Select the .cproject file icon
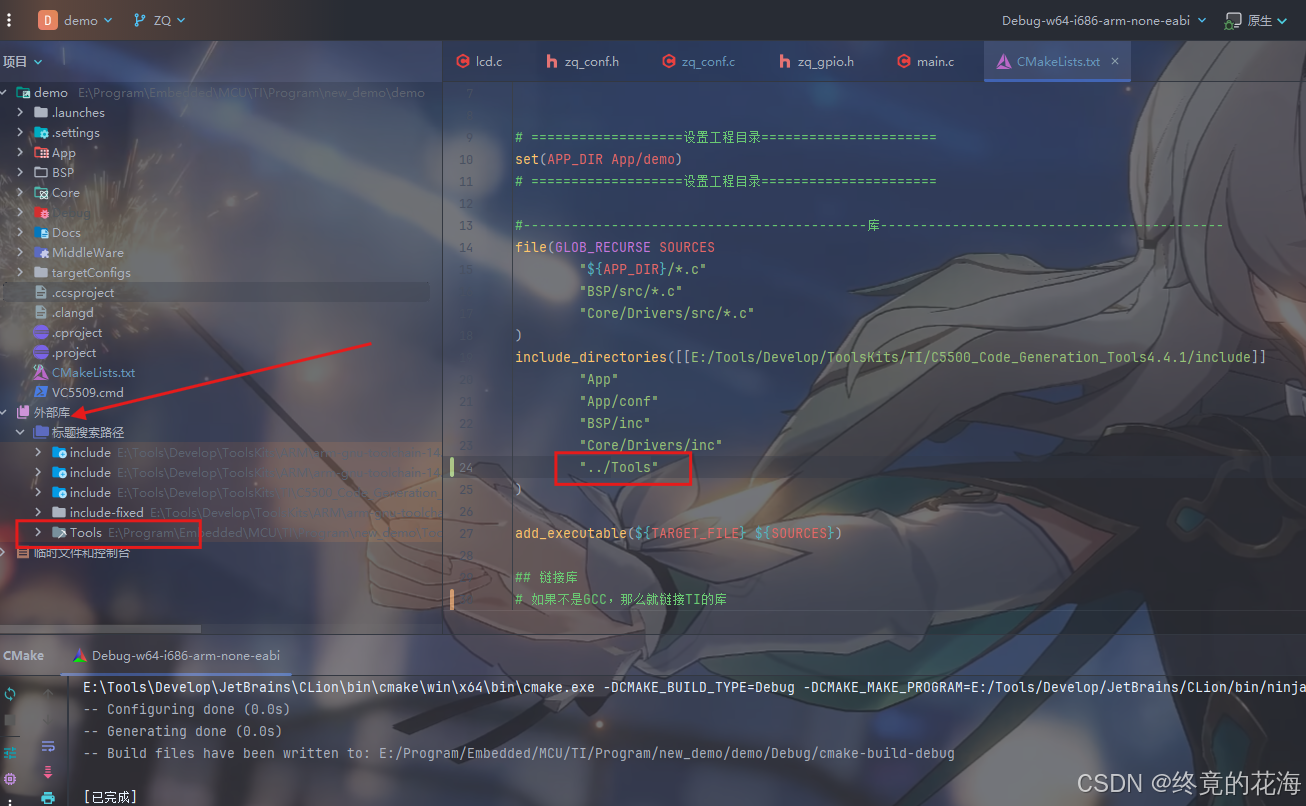 click(x=41, y=332)
